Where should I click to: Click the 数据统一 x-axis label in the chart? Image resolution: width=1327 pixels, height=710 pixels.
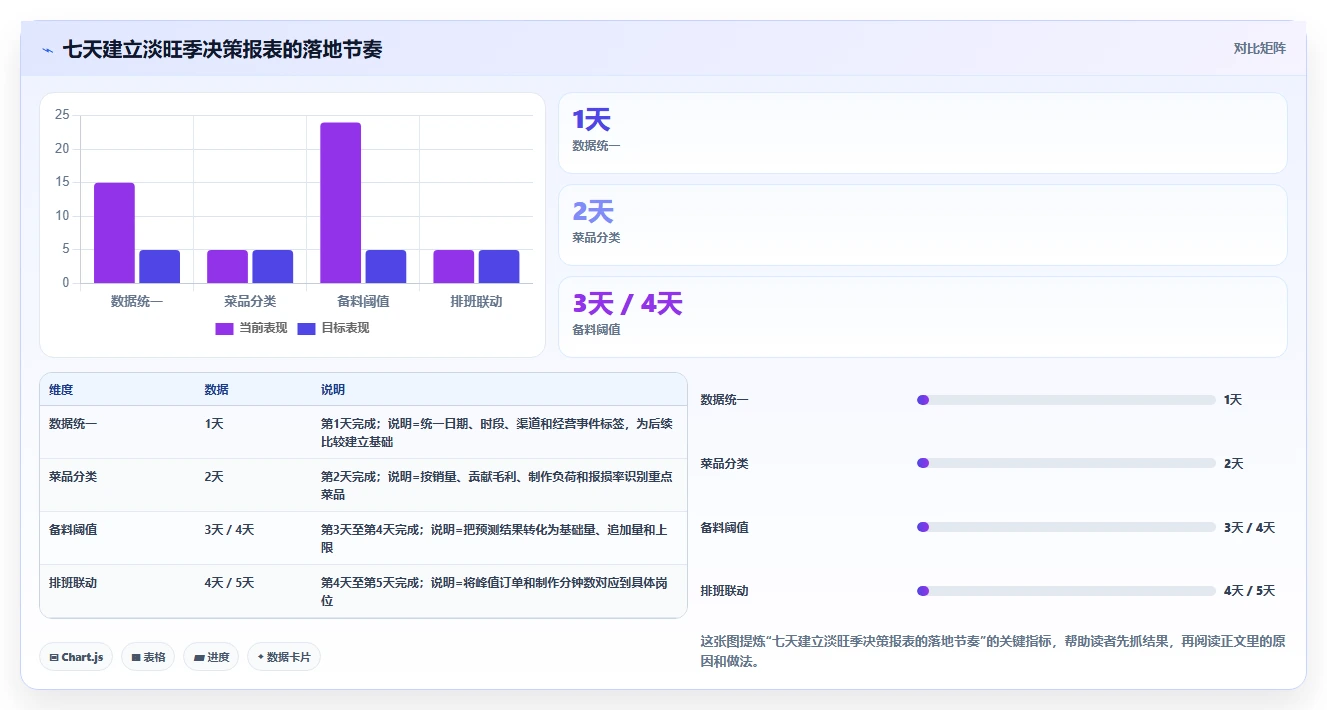tap(137, 301)
